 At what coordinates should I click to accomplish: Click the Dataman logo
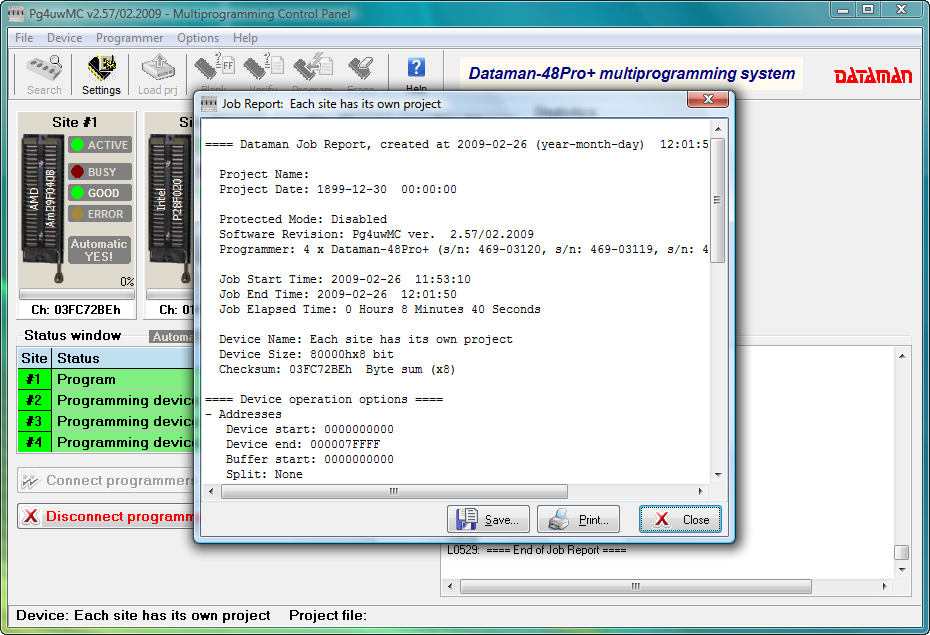coord(875,73)
